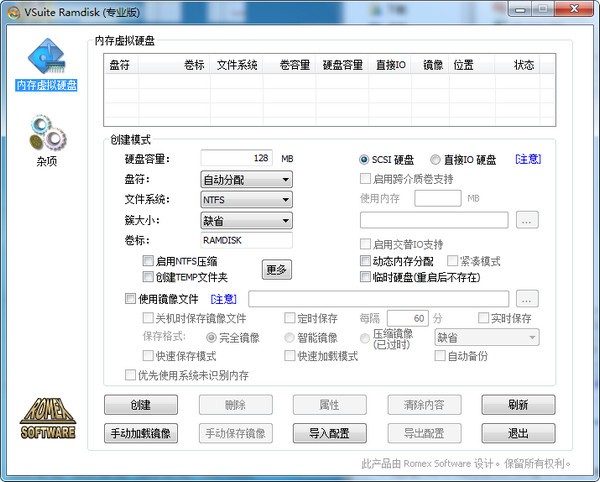This screenshot has width=600, height=482.
Task: Browse with the memory path ellipsis button
Action: click(x=527, y=220)
